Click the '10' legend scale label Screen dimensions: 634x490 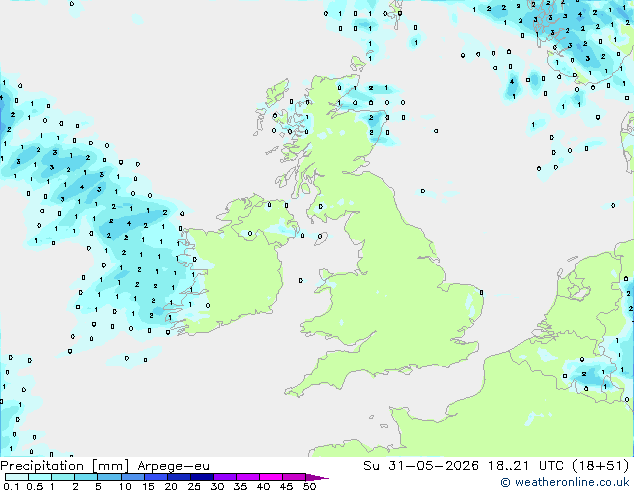[125, 486]
